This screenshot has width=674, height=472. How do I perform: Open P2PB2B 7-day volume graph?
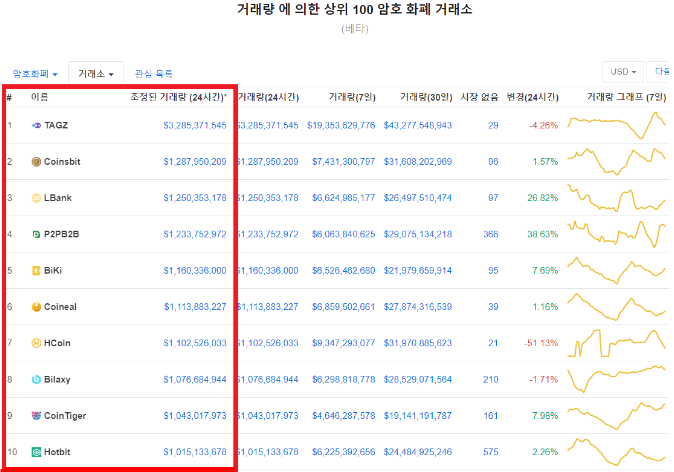616,234
